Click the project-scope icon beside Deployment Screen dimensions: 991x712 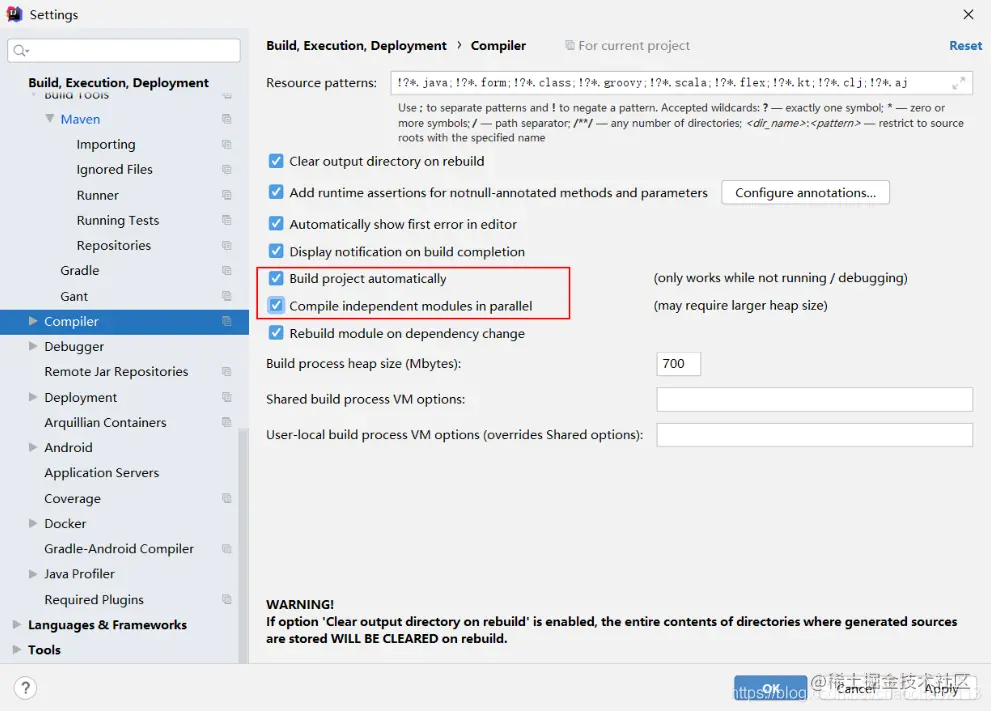point(227,397)
